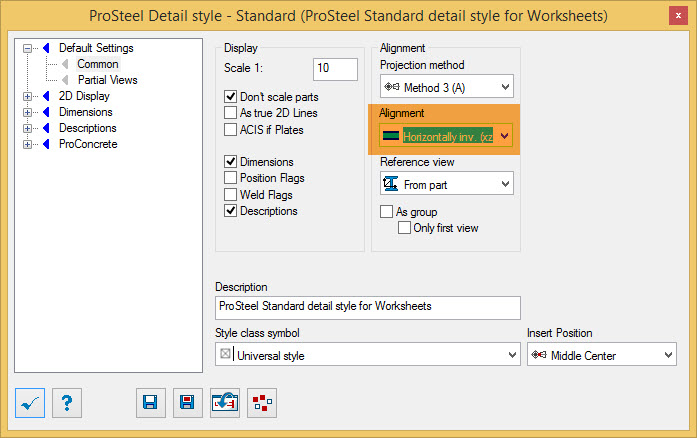The height and width of the screenshot is (438, 697).
Task: Click the red squares assignment icon
Action: click(262, 403)
